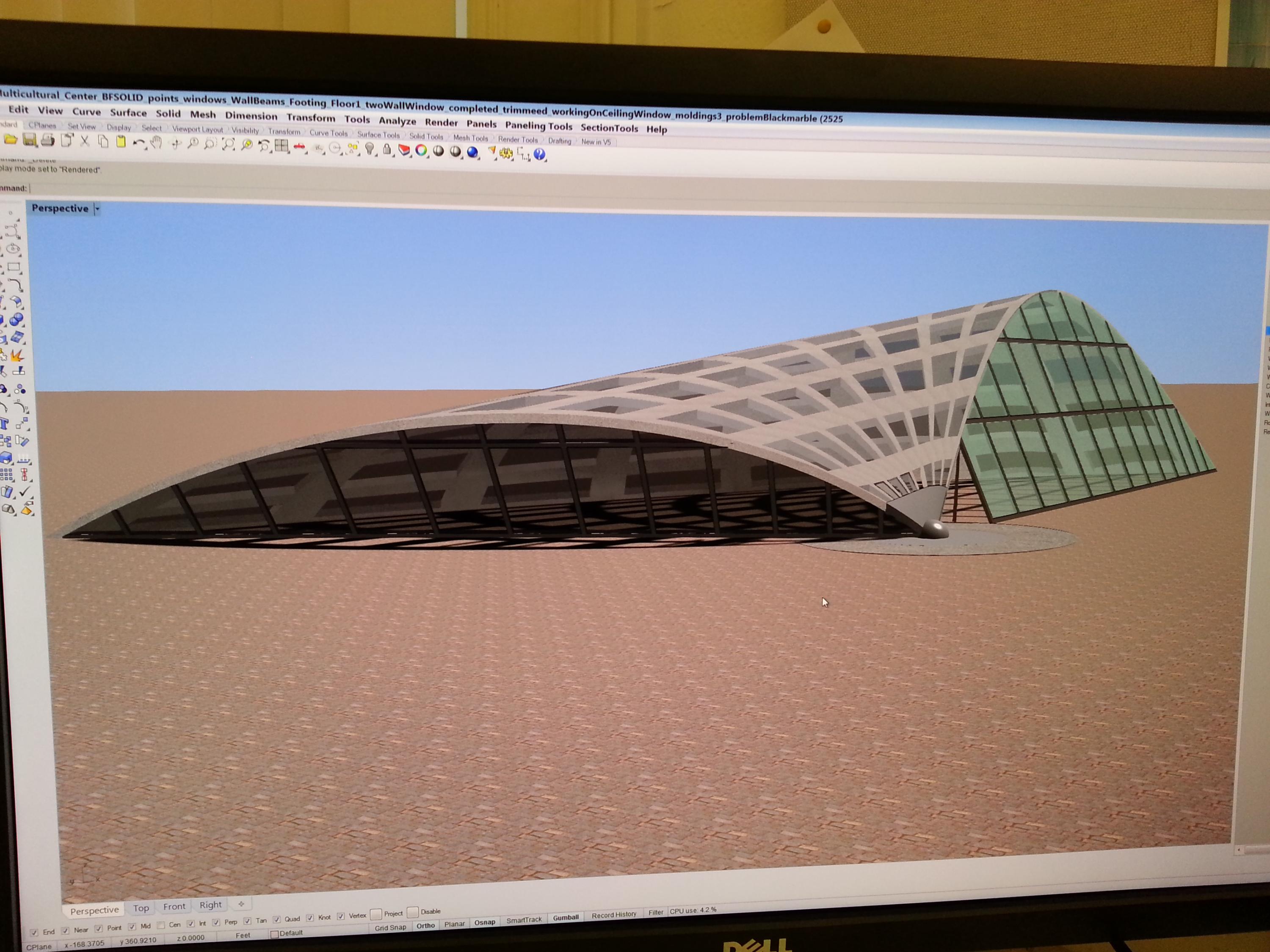The height and width of the screenshot is (952, 1270).
Task: Click the Open file folder icon
Action: pos(10,140)
